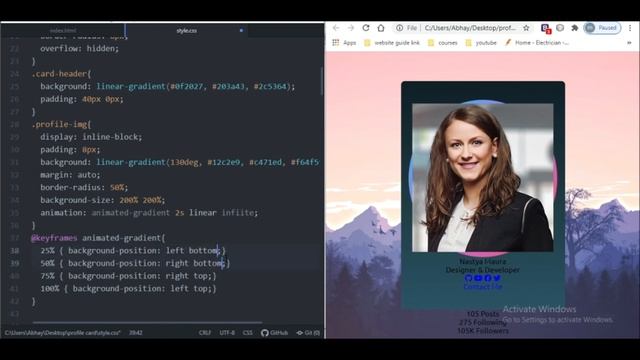Change the CSS grammar selector

point(247,333)
